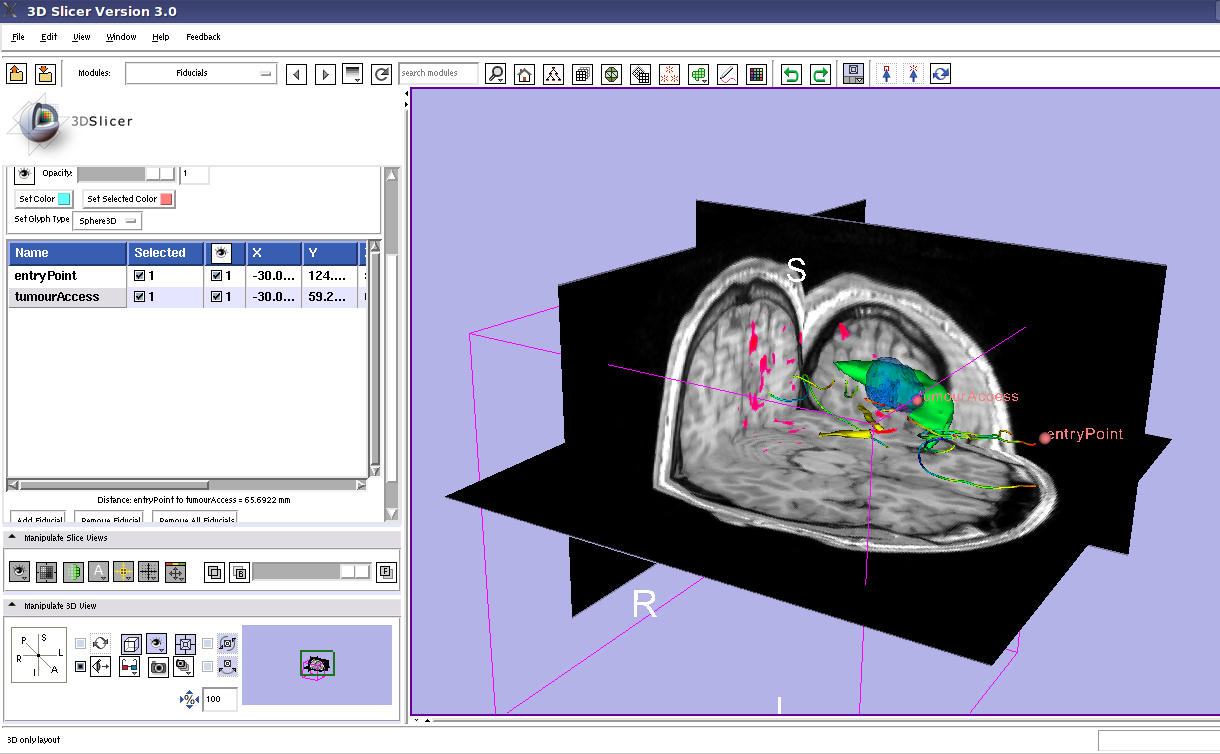Image resolution: width=1220 pixels, height=754 pixels.
Task: Click the Home module icon in toolbar
Action: tap(524, 74)
